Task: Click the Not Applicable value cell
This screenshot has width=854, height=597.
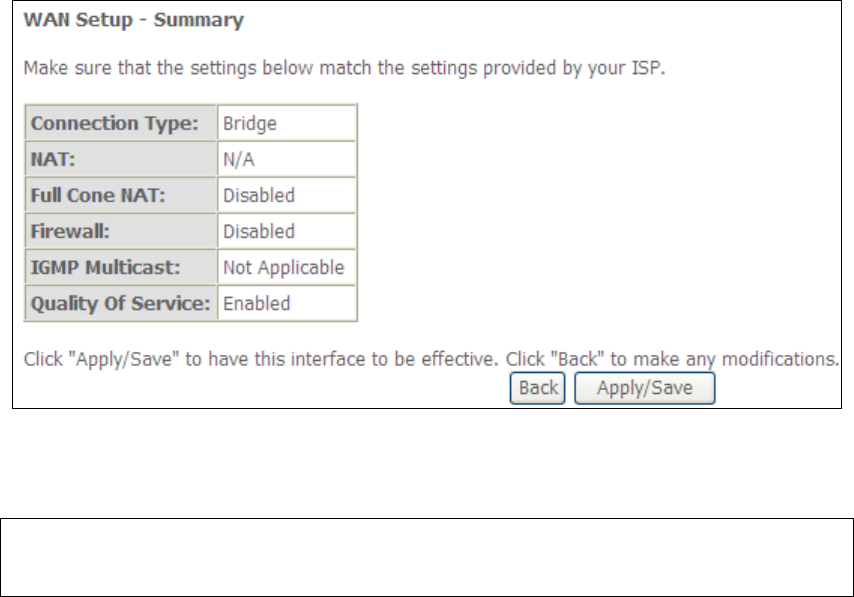Action: [x=286, y=268]
